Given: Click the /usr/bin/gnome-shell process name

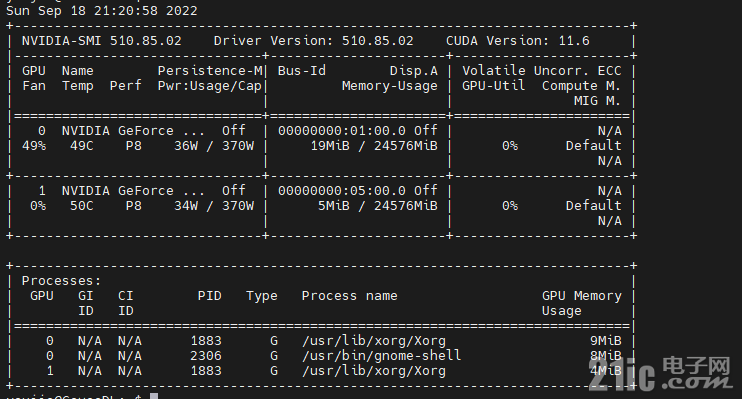Looking at the screenshot, I should point(381,355).
